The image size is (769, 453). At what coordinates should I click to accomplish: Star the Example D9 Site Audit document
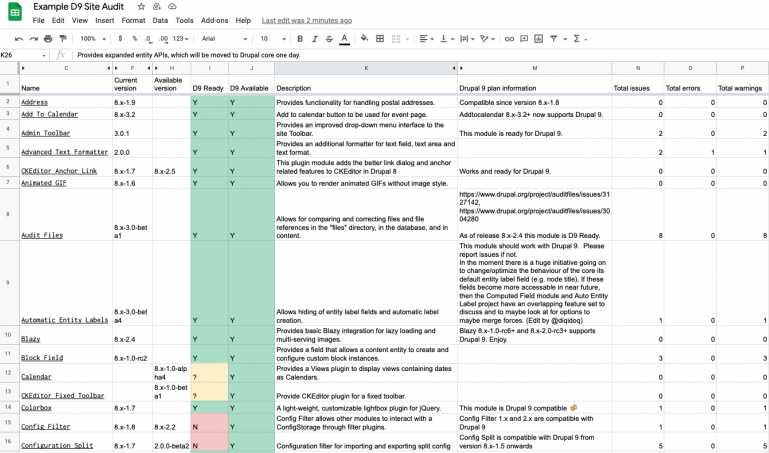pos(141,6)
